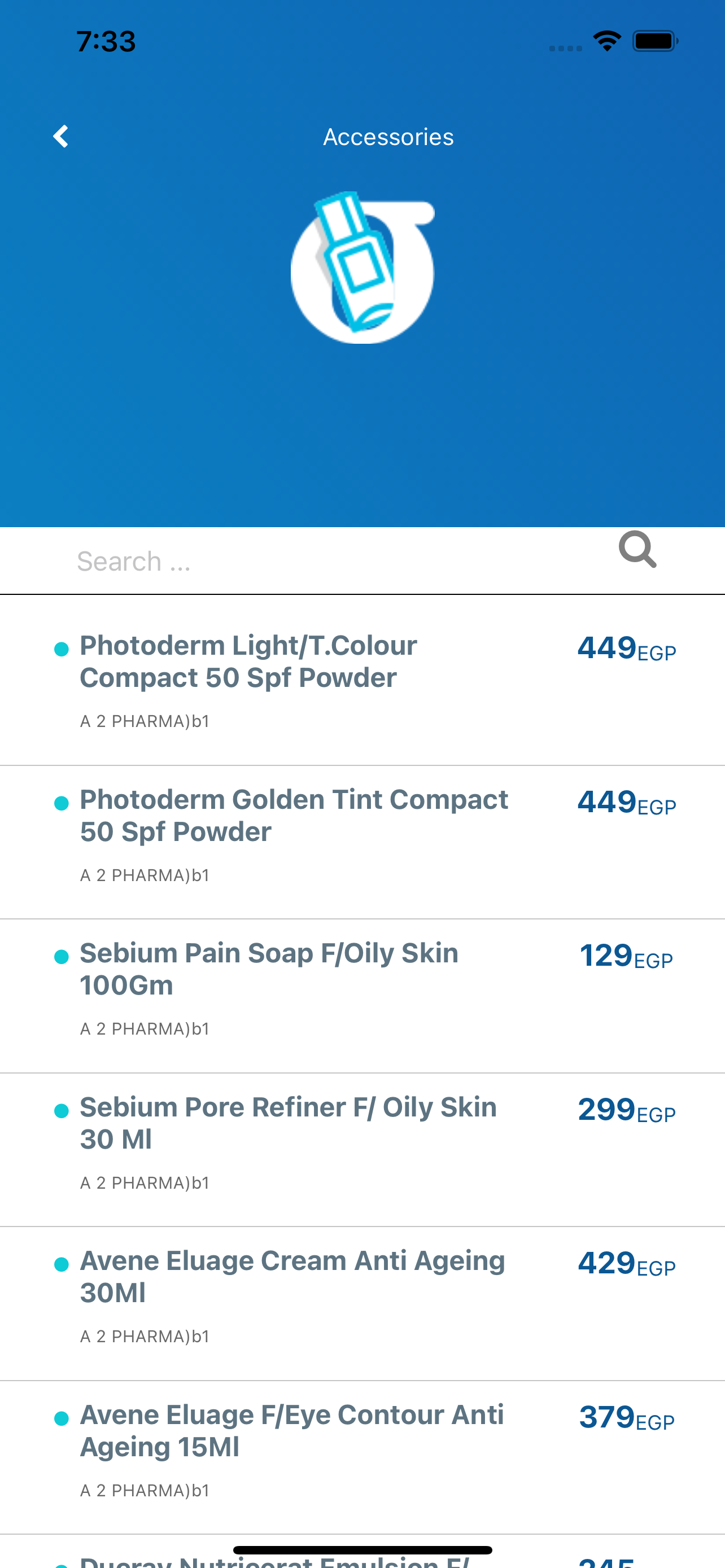Image resolution: width=725 pixels, height=1568 pixels.
Task: Select Sebium Pain Soap F/Oily Skin 100Gm
Action: [362, 996]
